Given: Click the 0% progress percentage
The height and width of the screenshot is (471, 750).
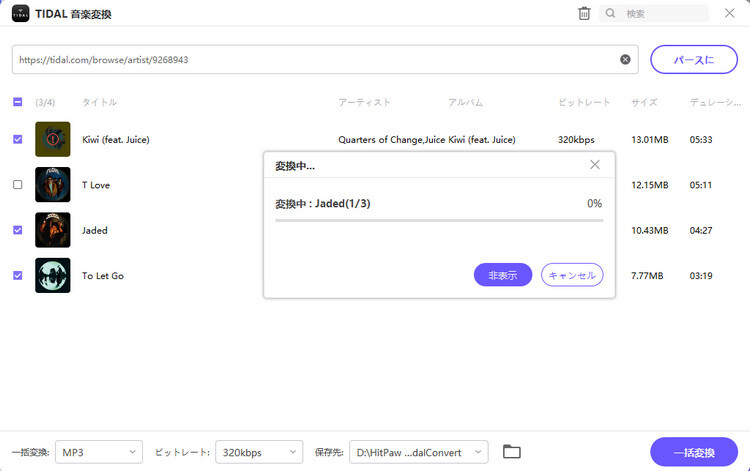Looking at the screenshot, I should click(x=595, y=204).
